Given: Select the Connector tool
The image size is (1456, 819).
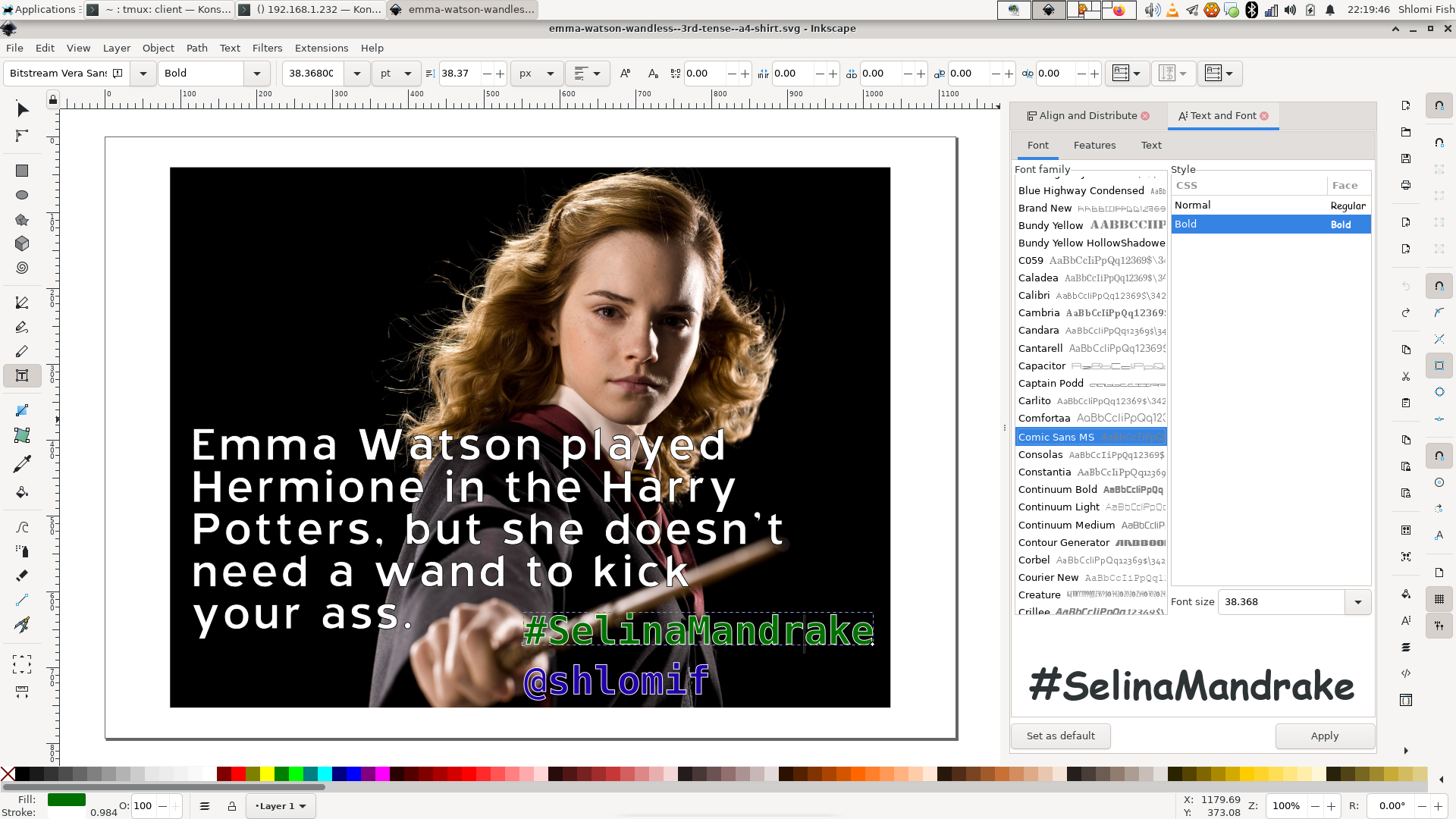Looking at the screenshot, I should pos(22,600).
